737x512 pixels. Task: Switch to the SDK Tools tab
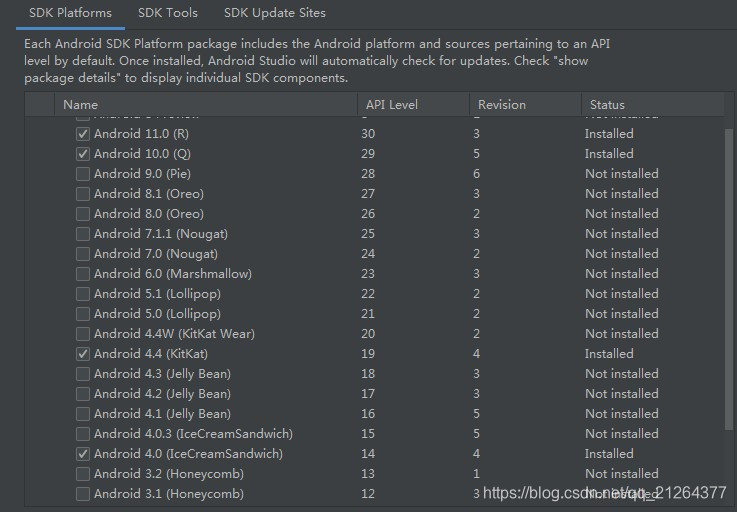coord(168,13)
